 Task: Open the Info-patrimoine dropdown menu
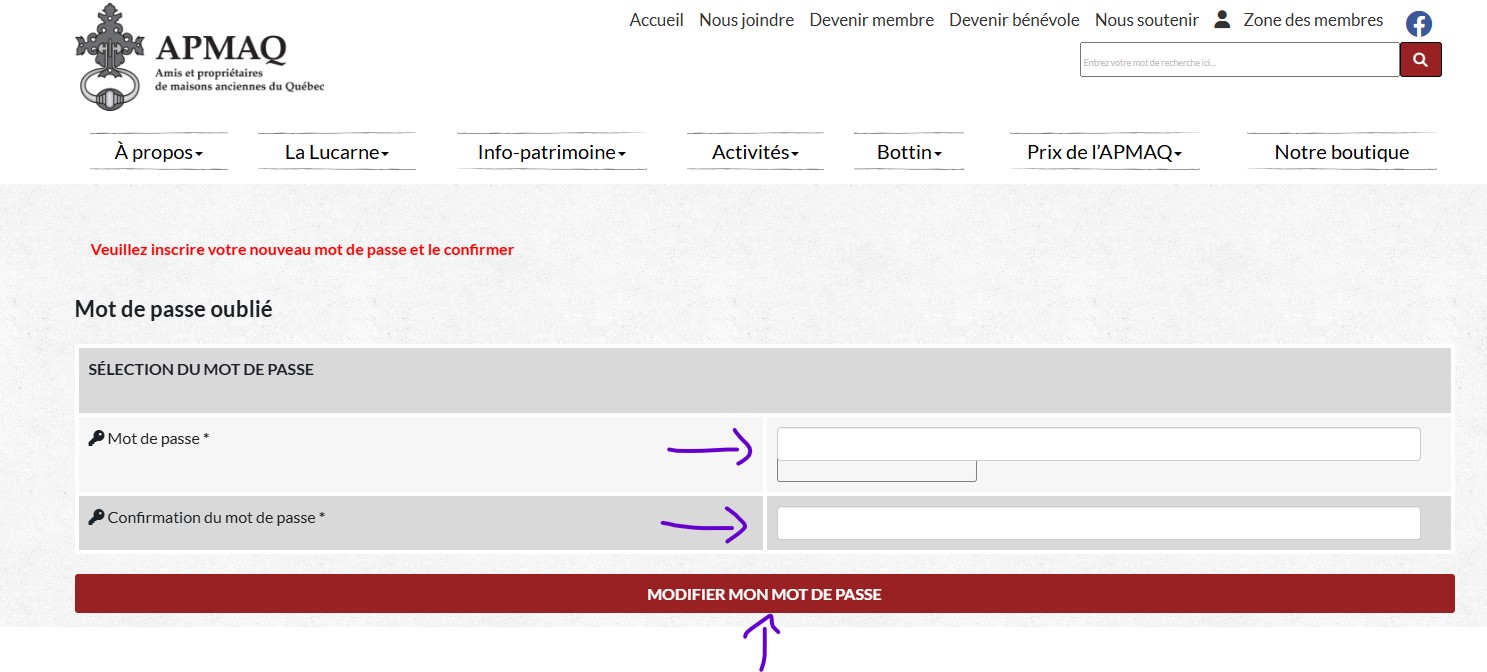click(x=551, y=153)
